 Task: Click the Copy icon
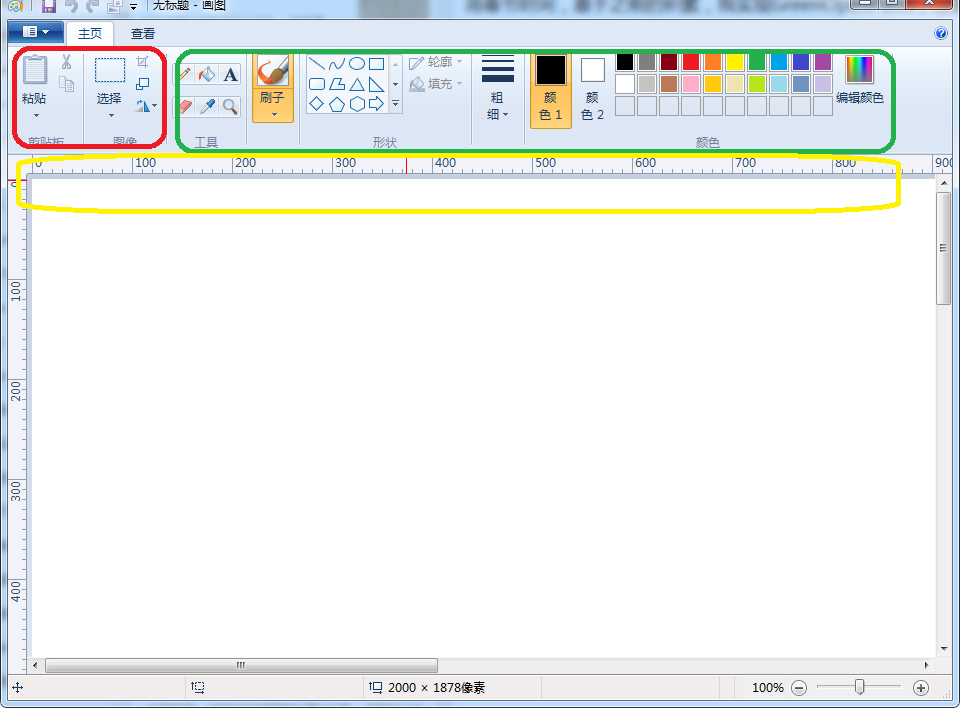coord(67,84)
